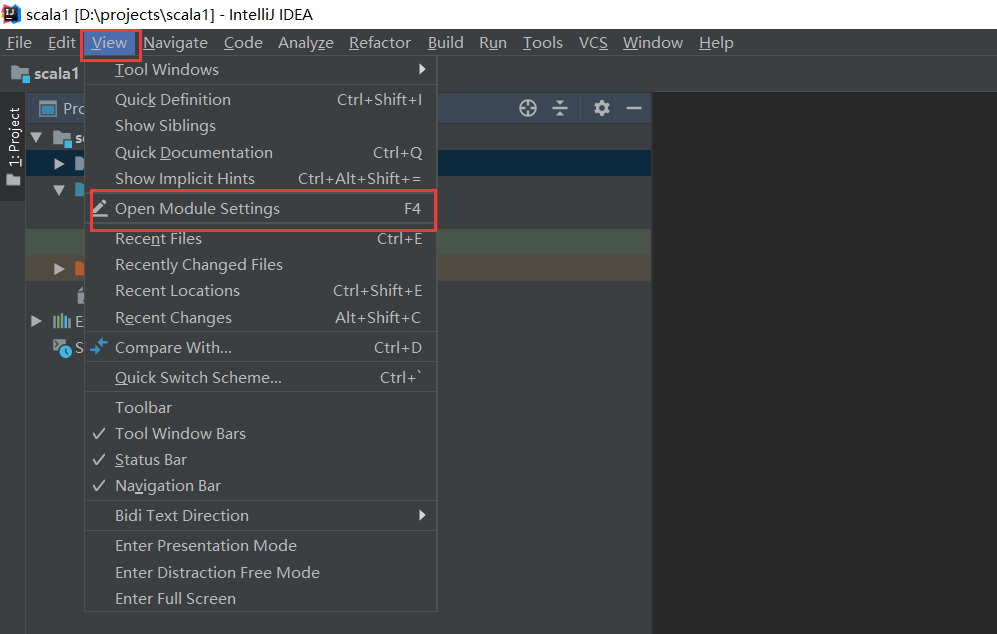
Task: Open project panel settings gear
Action: 602,108
